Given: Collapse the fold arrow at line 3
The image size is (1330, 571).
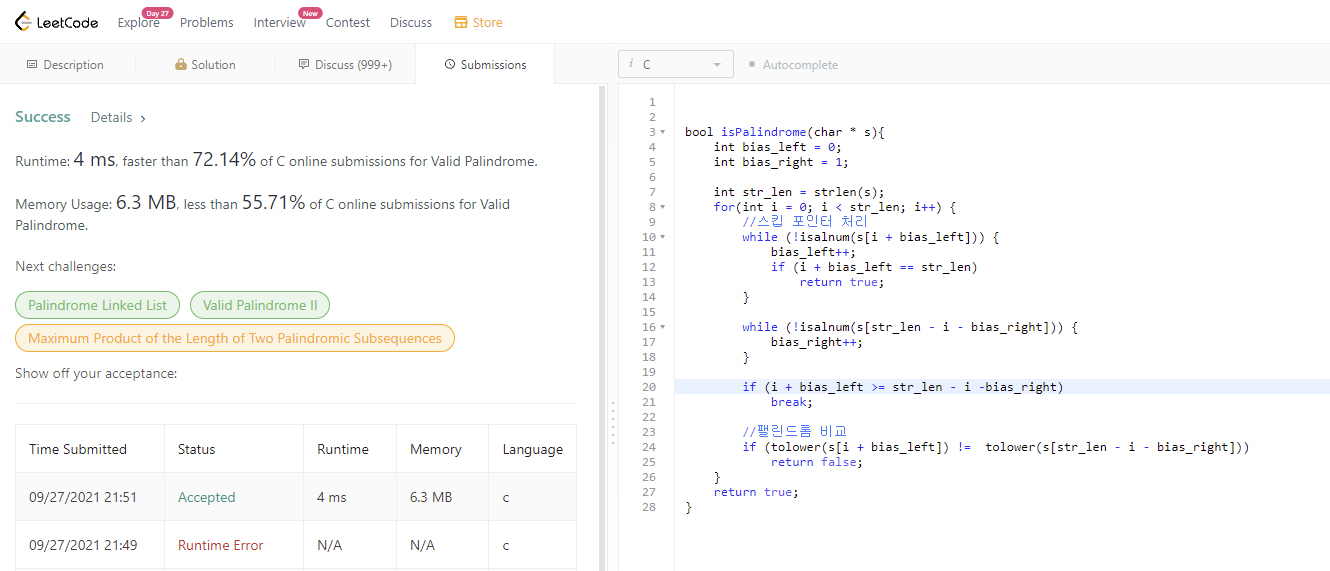Looking at the screenshot, I should pos(663,132).
